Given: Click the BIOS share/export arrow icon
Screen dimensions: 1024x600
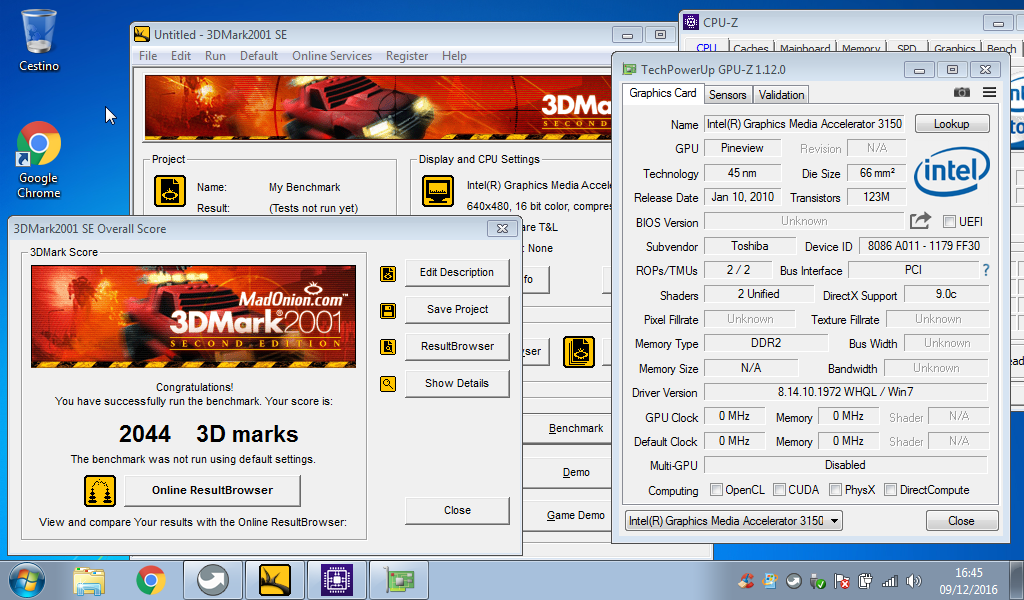Looking at the screenshot, I should 920,221.
